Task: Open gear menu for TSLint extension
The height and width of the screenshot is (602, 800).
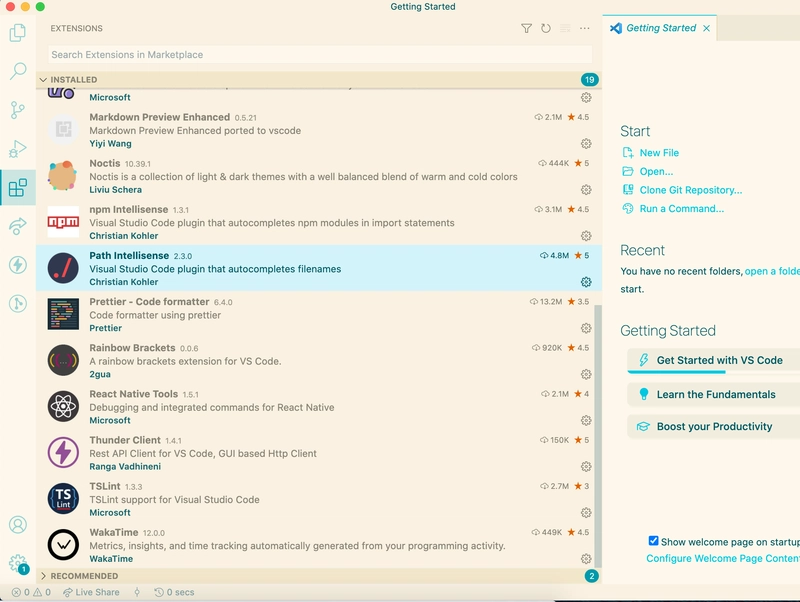Action: (586, 513)
